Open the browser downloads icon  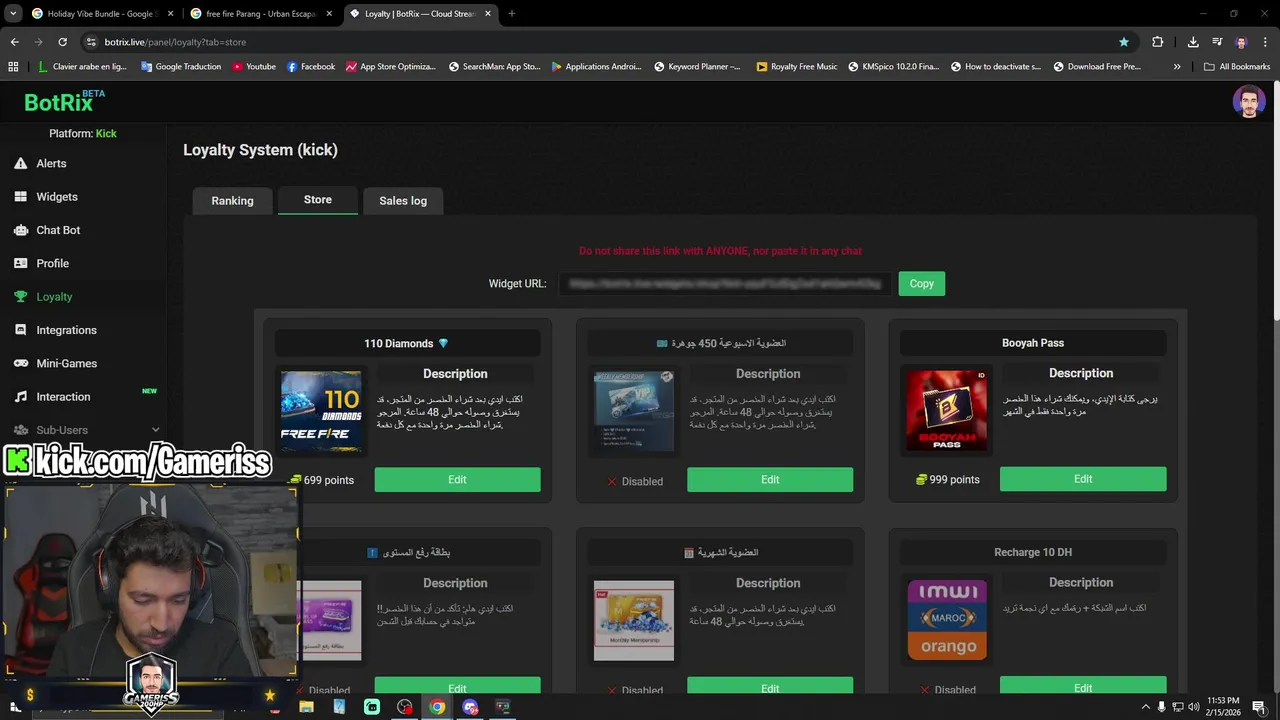pos(1193,42)
